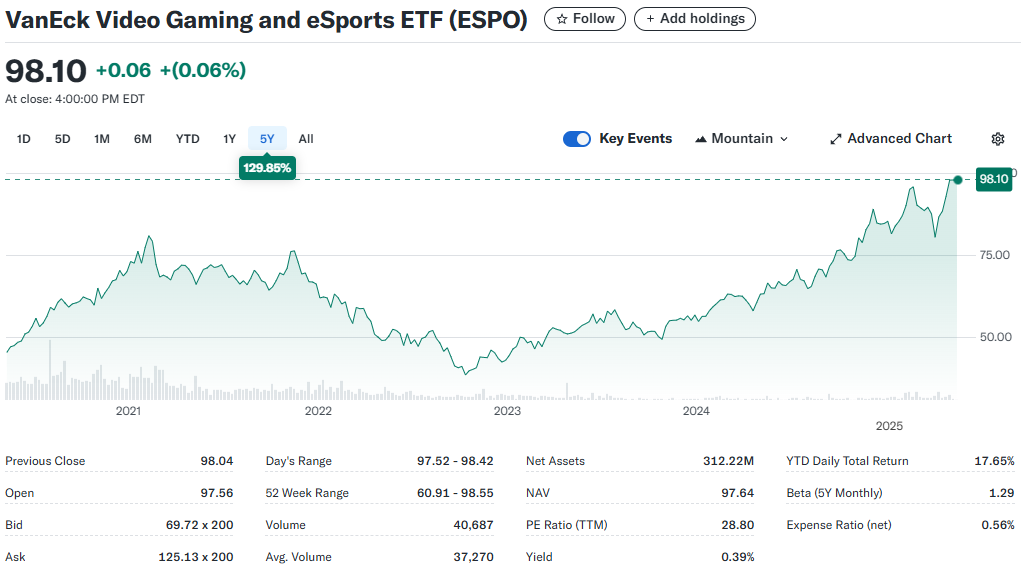Click the Net Assets label
Image resolution: width=1036 pixels, height=569 pixels.
[555, 461]
